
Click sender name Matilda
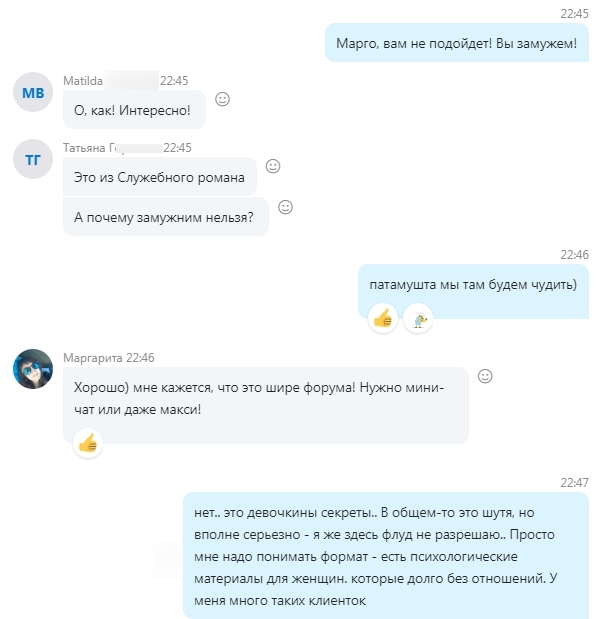click(83, 81)
